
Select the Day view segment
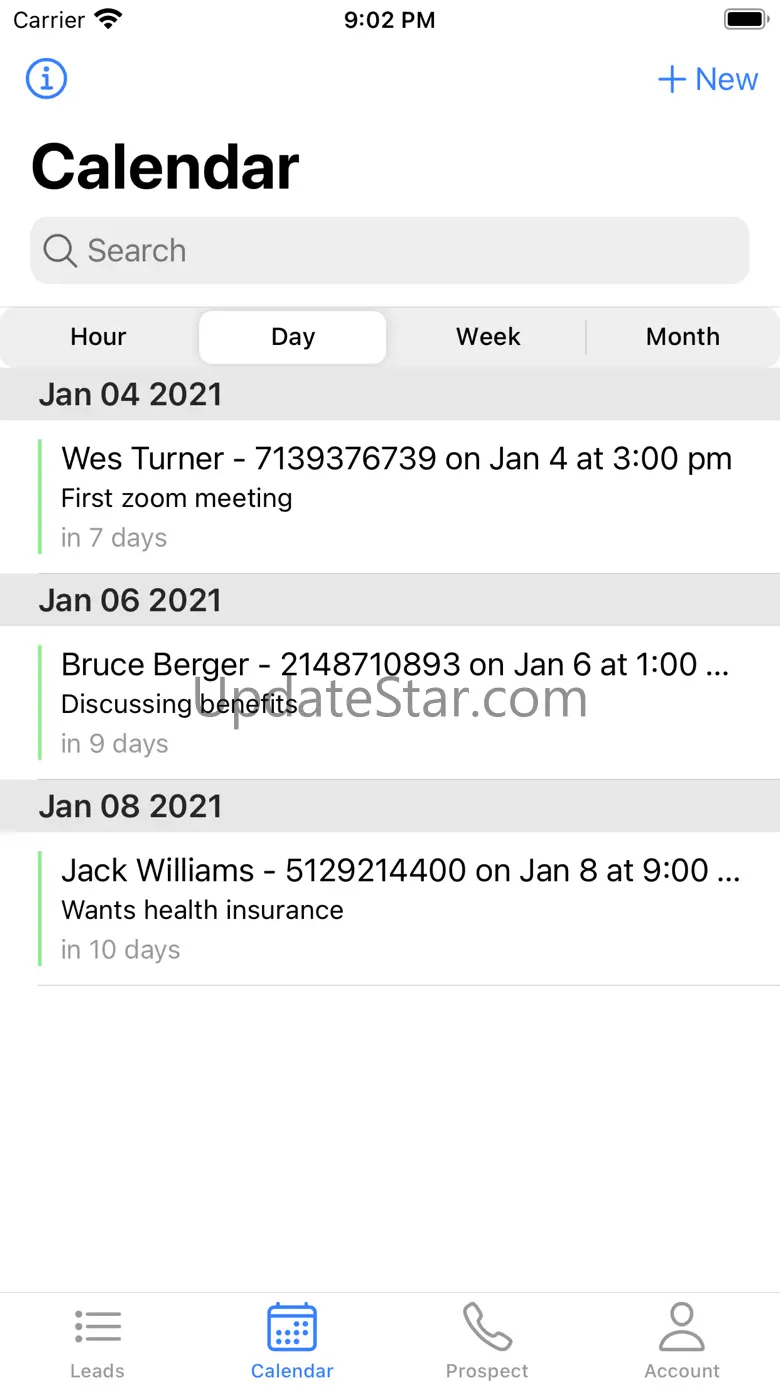pos(293,337)
